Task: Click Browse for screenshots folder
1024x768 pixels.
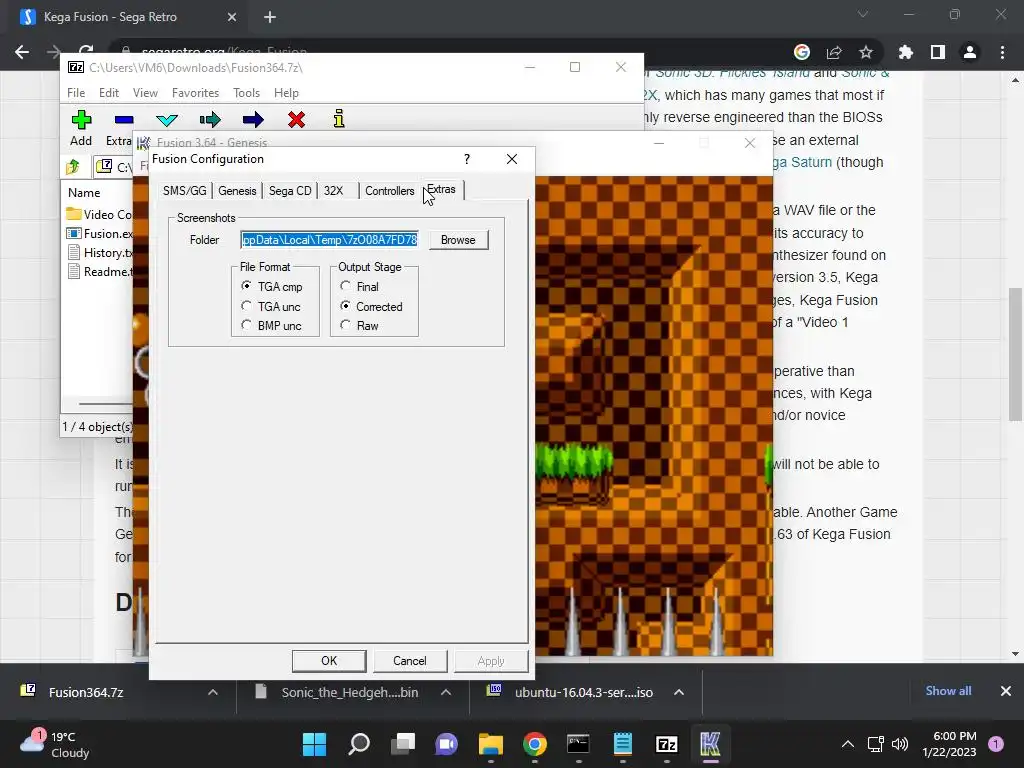Action: (x=458, y=240)
